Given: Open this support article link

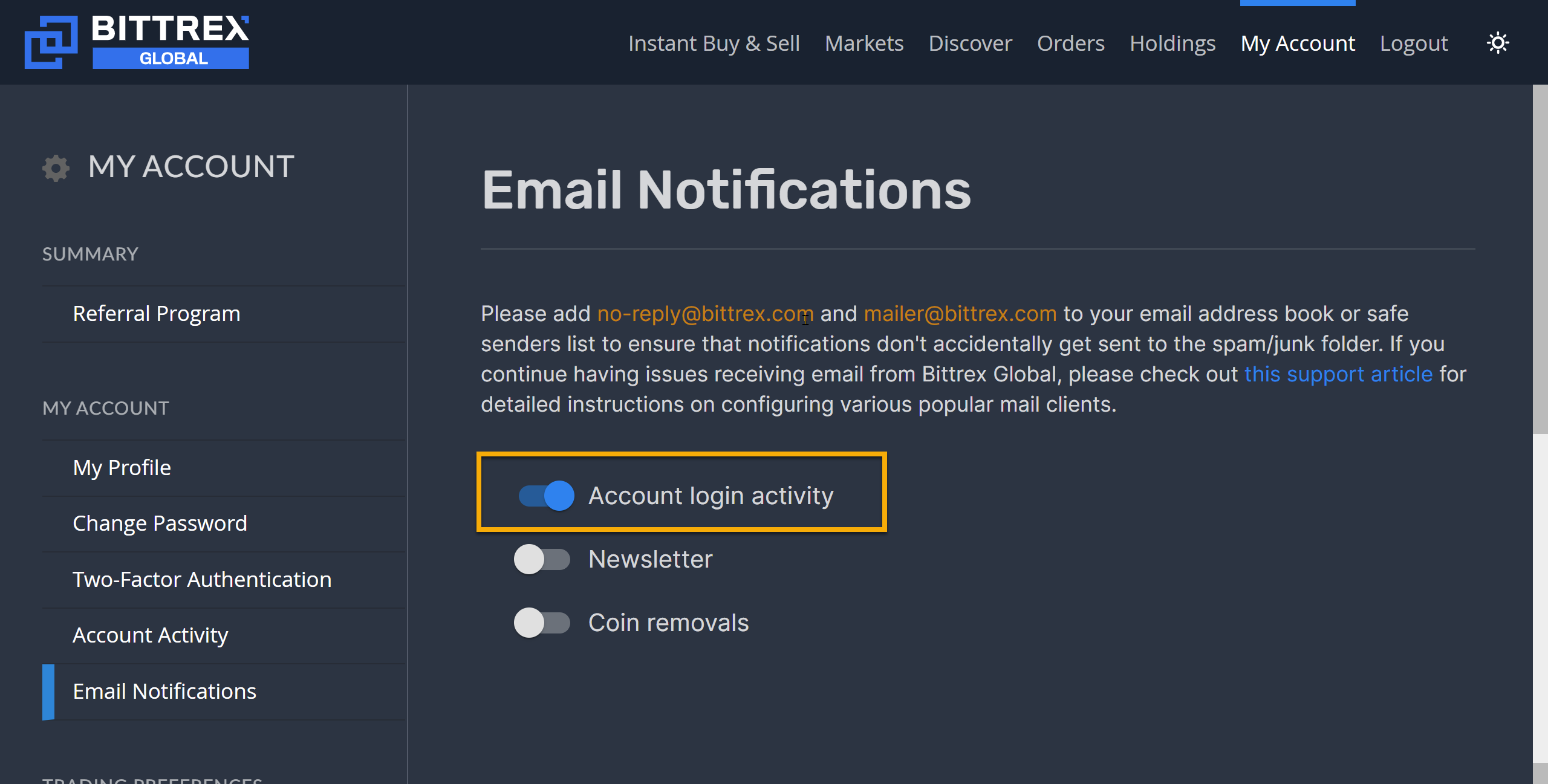Looking at the screenshot, I should pyautogui.click(x=1338, y=374).
